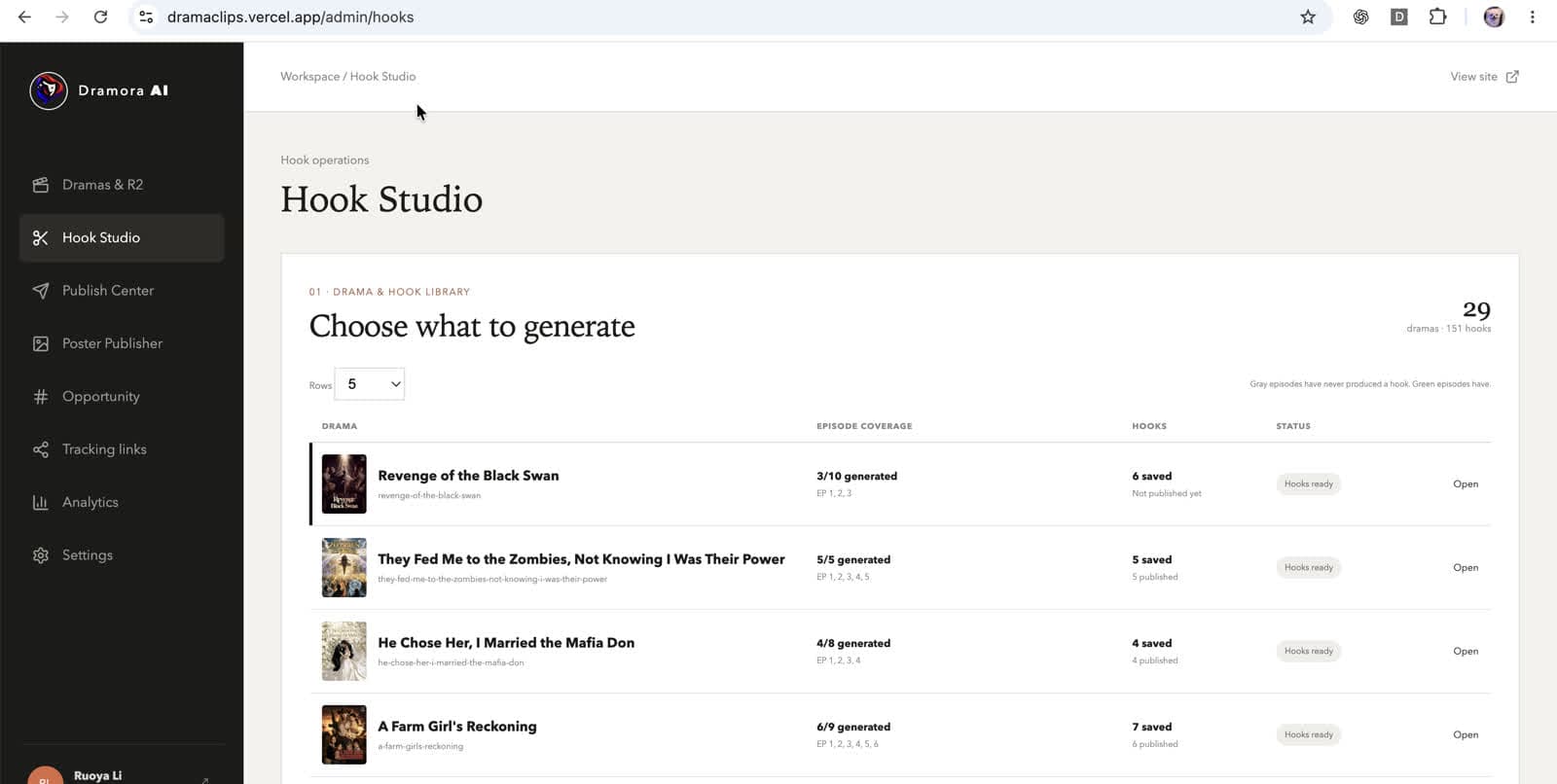
Task: Click the Analytics bar chart icon
Action: point(40,503)
